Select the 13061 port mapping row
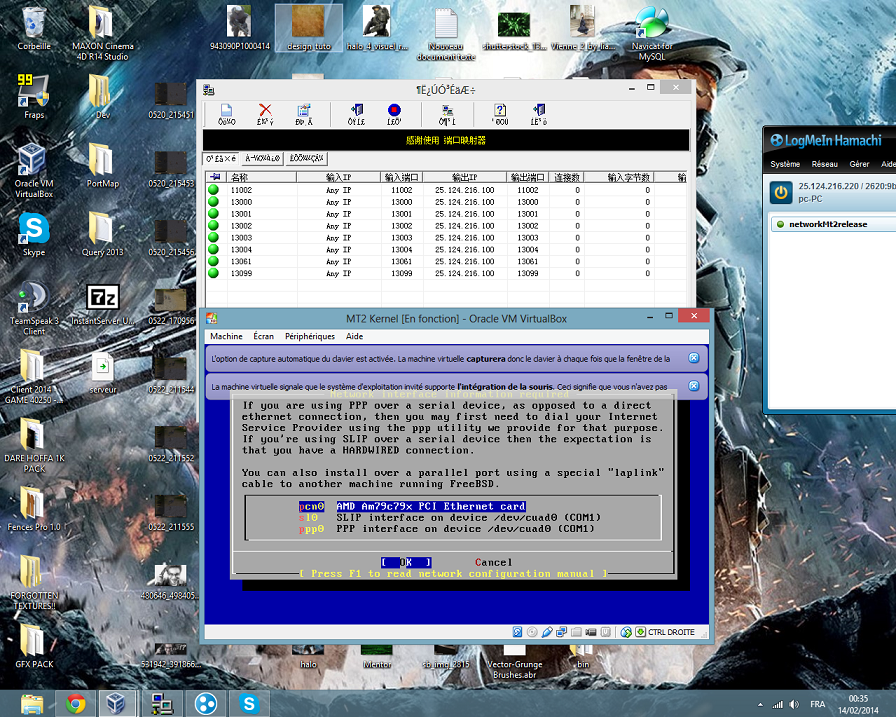The image size is (896, 717). click(x=446, y=262)
